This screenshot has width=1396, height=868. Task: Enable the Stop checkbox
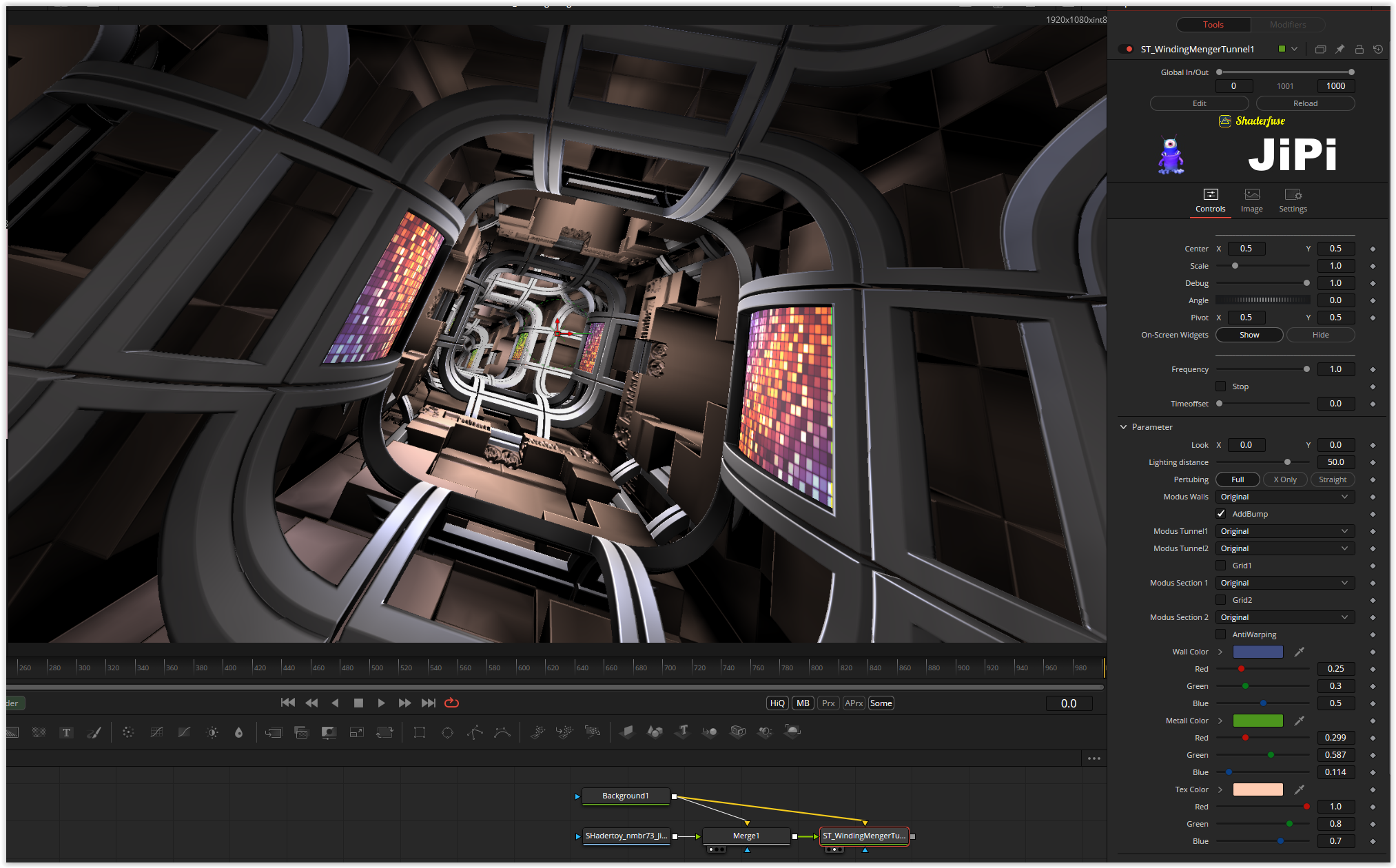click(1220, 386)
